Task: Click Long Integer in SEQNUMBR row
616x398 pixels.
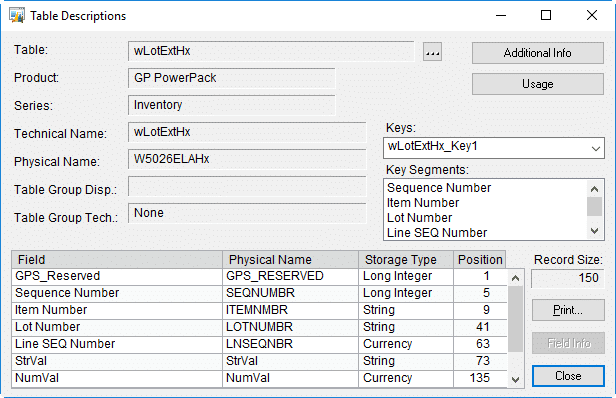Action: pyautogui.click(x=397, y=293)
